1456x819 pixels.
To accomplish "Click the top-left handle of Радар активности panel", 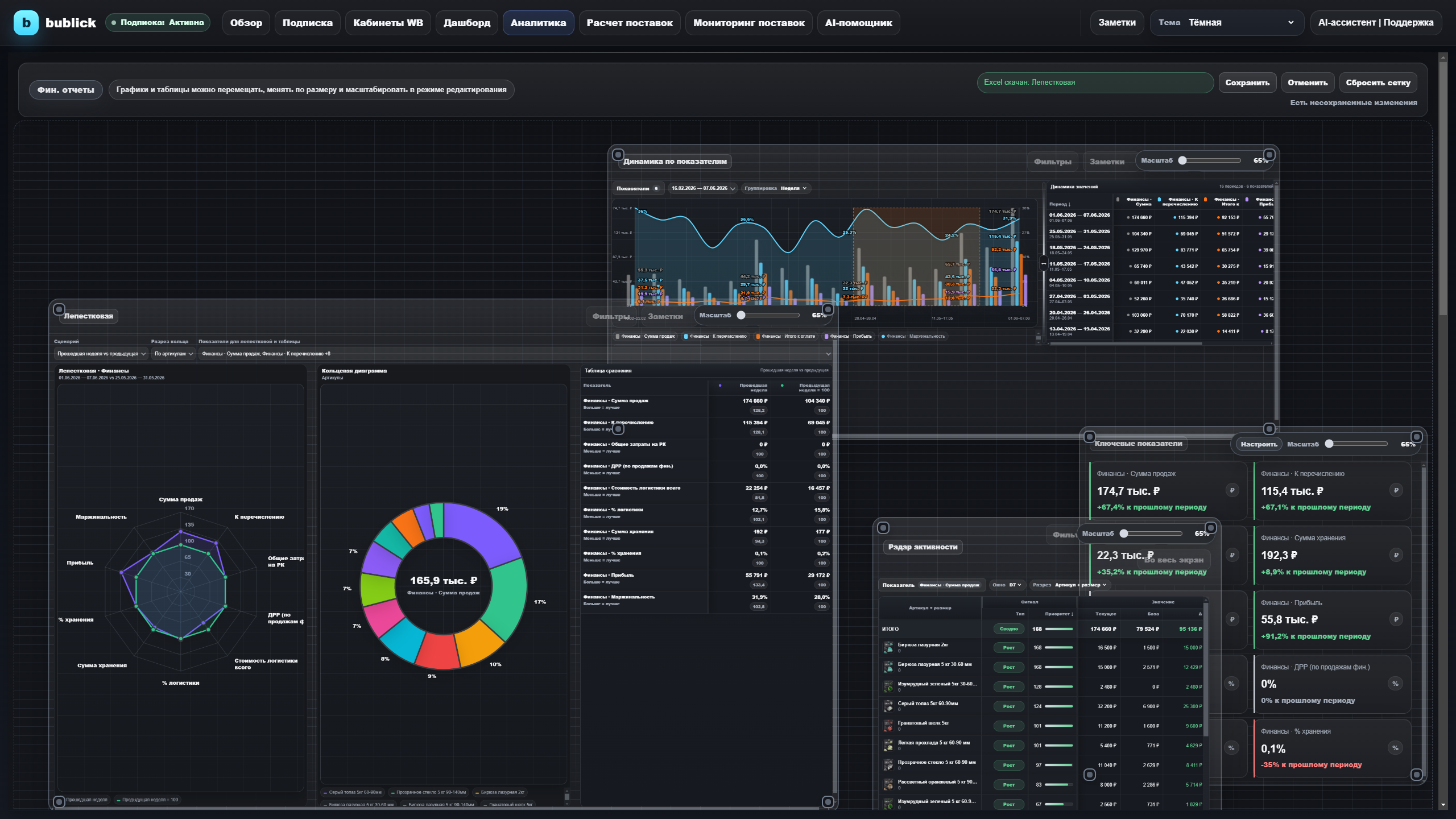I will pos(883,528).
